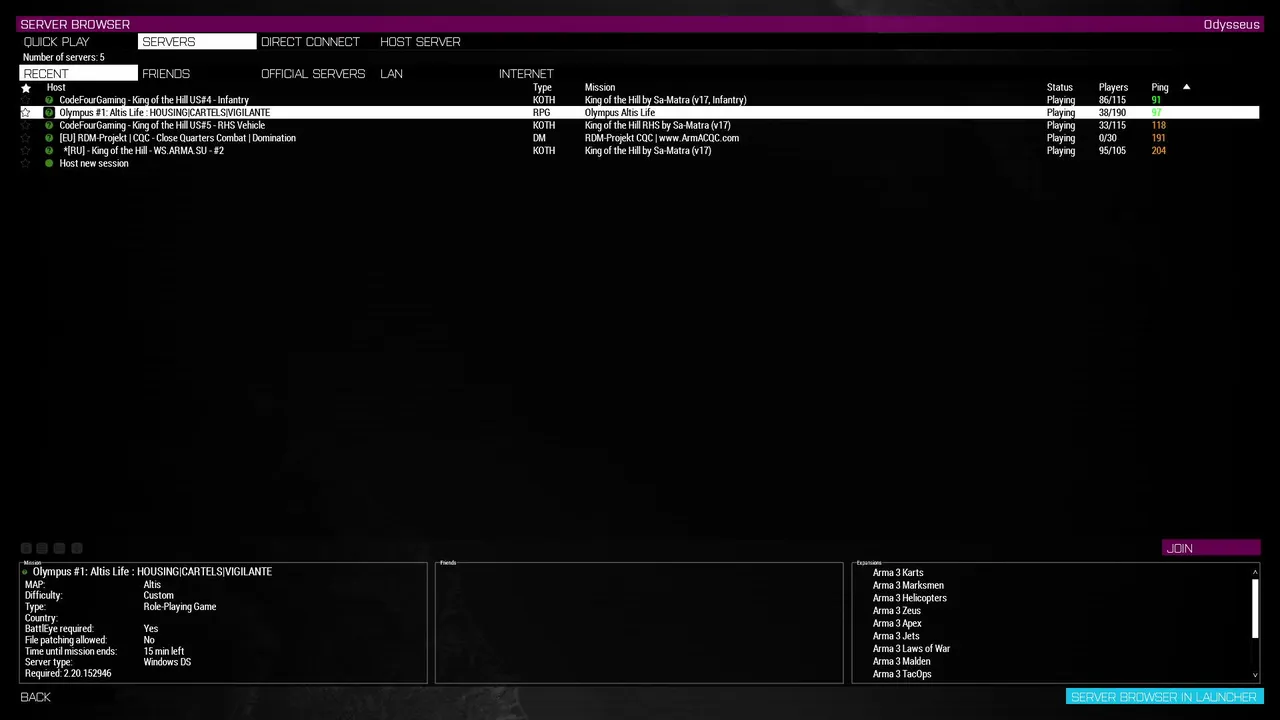Screen dimensions: 1280x720
Task: Click Arma 3 Apex expansion entry
Action: 897,624
